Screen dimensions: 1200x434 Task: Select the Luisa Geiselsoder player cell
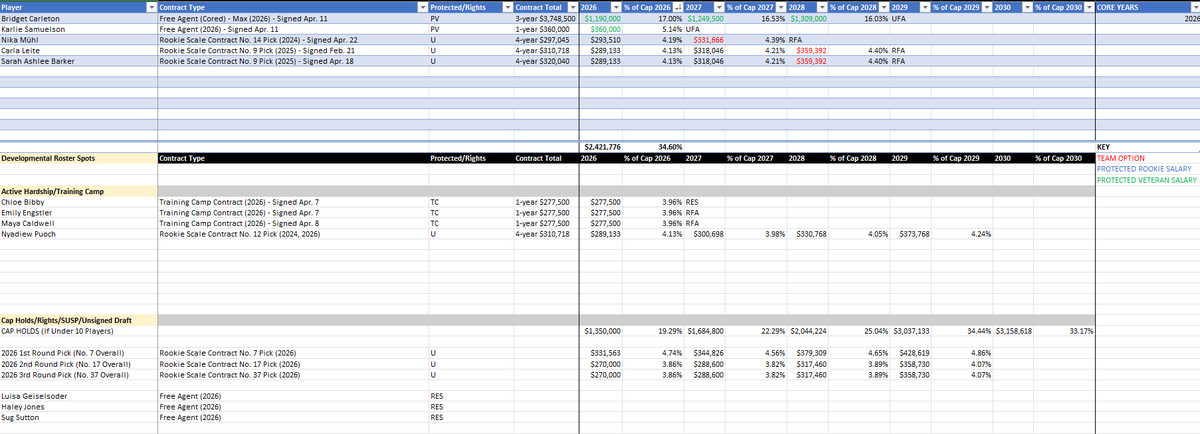tap(78, 396)
